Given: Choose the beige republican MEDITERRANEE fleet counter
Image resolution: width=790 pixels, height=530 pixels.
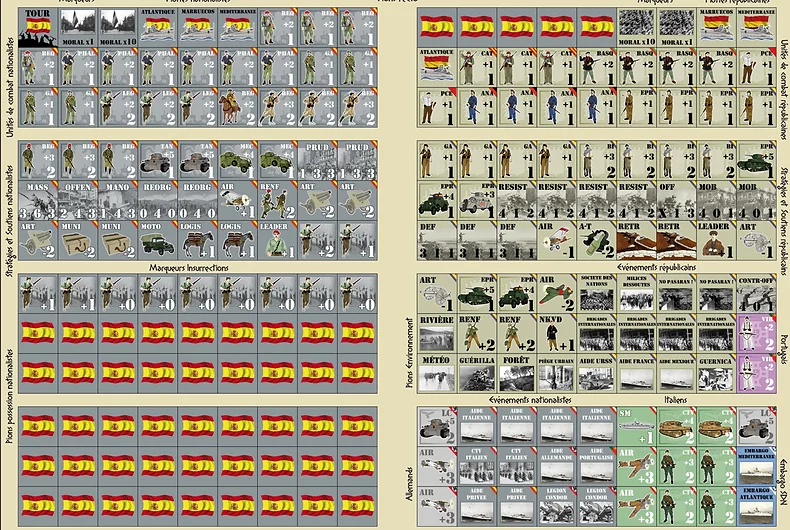Looking at the screenshot, I should [x=757, y=28].
